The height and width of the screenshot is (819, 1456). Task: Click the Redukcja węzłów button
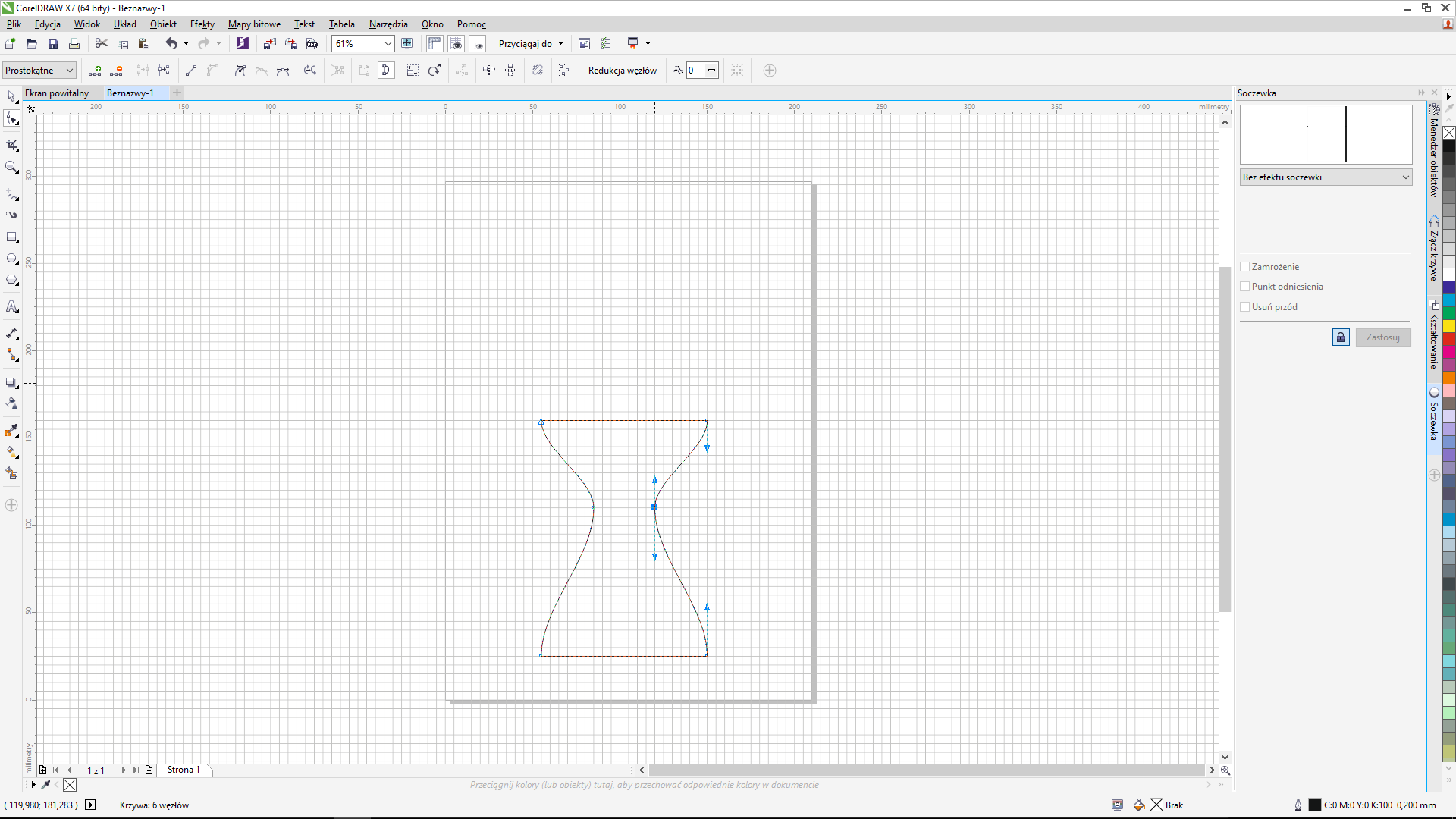[x=622, y=71]
